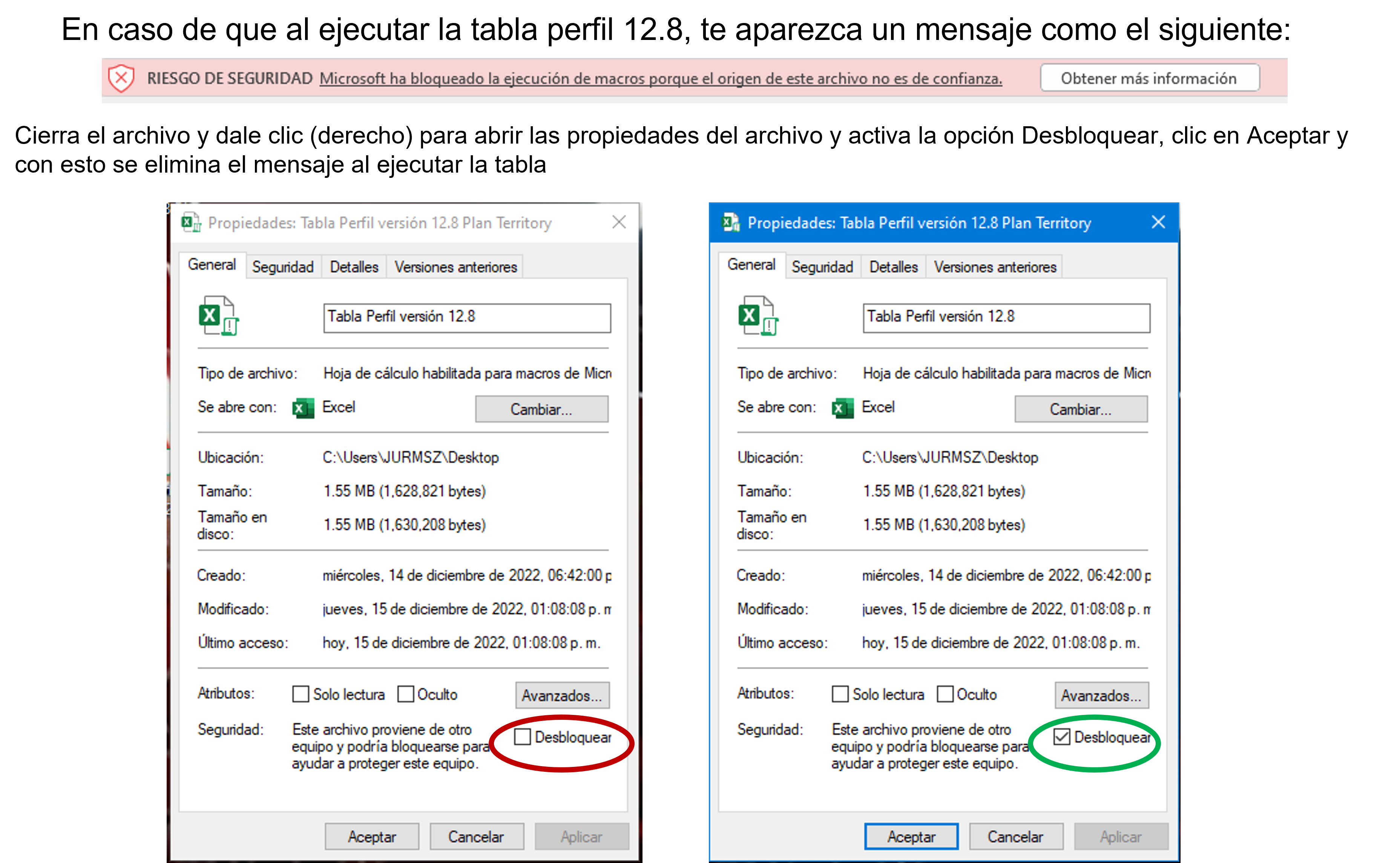Check the Desbloquear box in the left dialog

523,737
